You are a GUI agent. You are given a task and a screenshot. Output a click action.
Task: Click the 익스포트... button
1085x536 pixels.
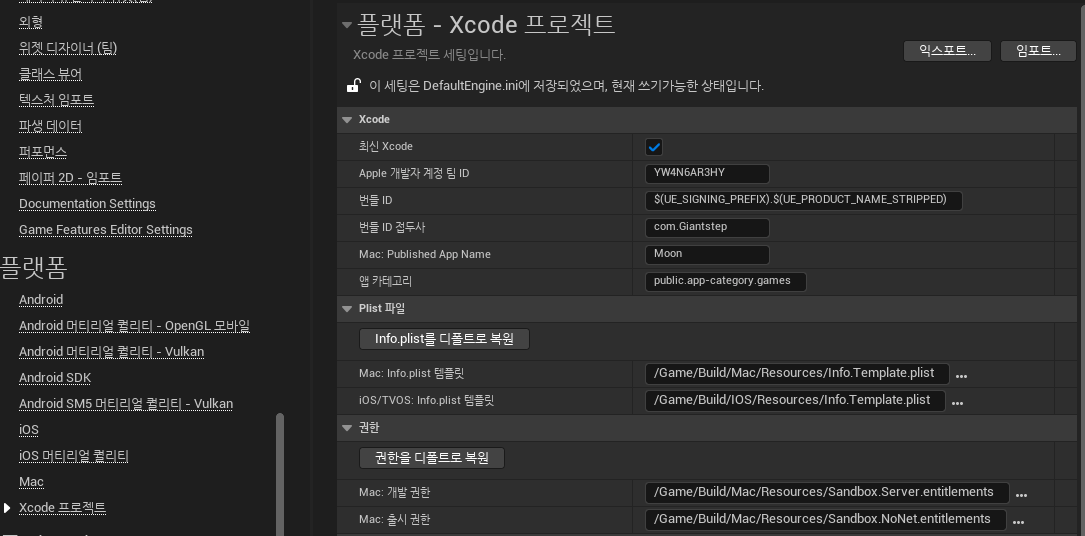(947, 50)
